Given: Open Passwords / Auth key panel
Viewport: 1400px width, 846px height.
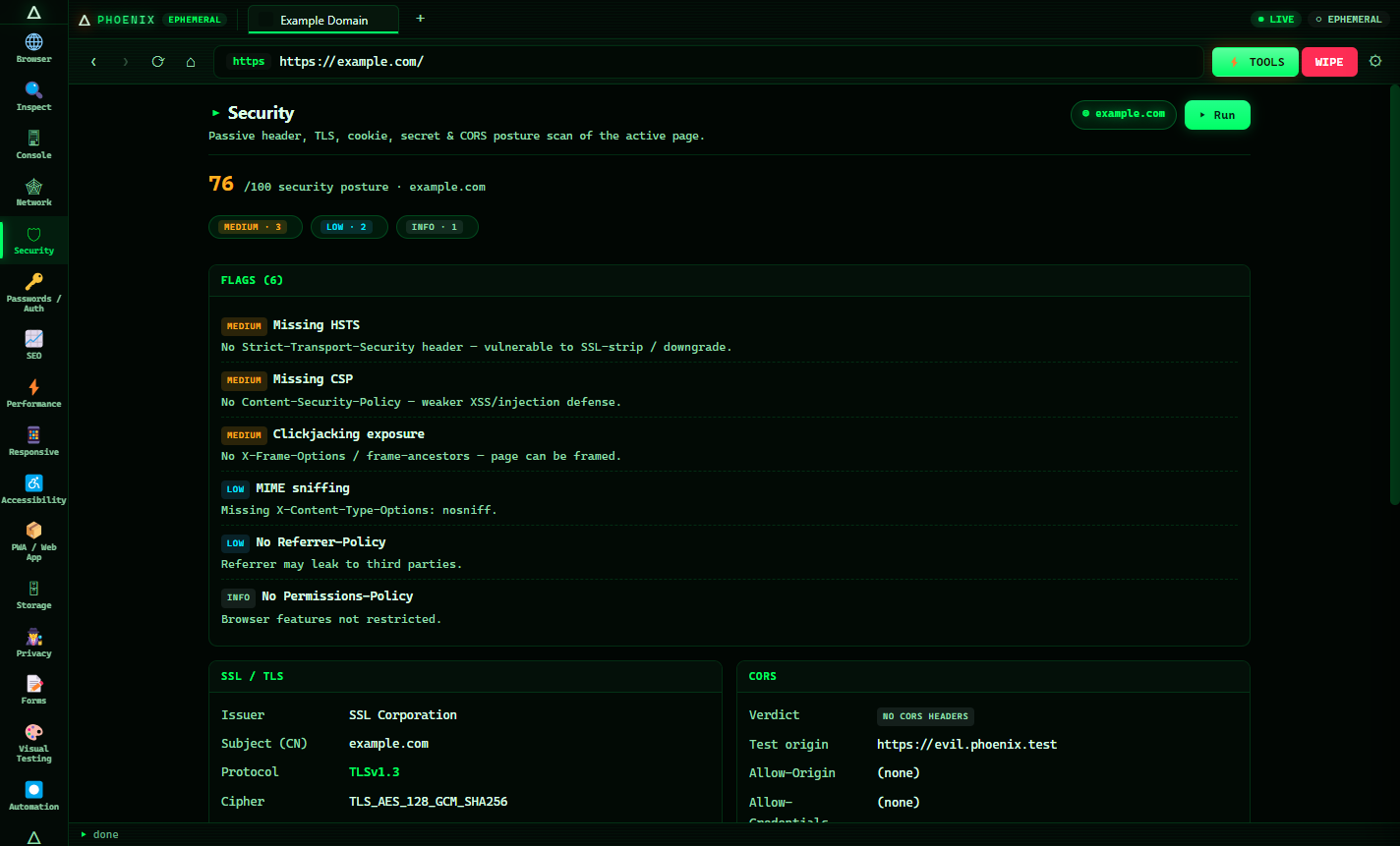Looking at the screenshot, I should point(33,292).
